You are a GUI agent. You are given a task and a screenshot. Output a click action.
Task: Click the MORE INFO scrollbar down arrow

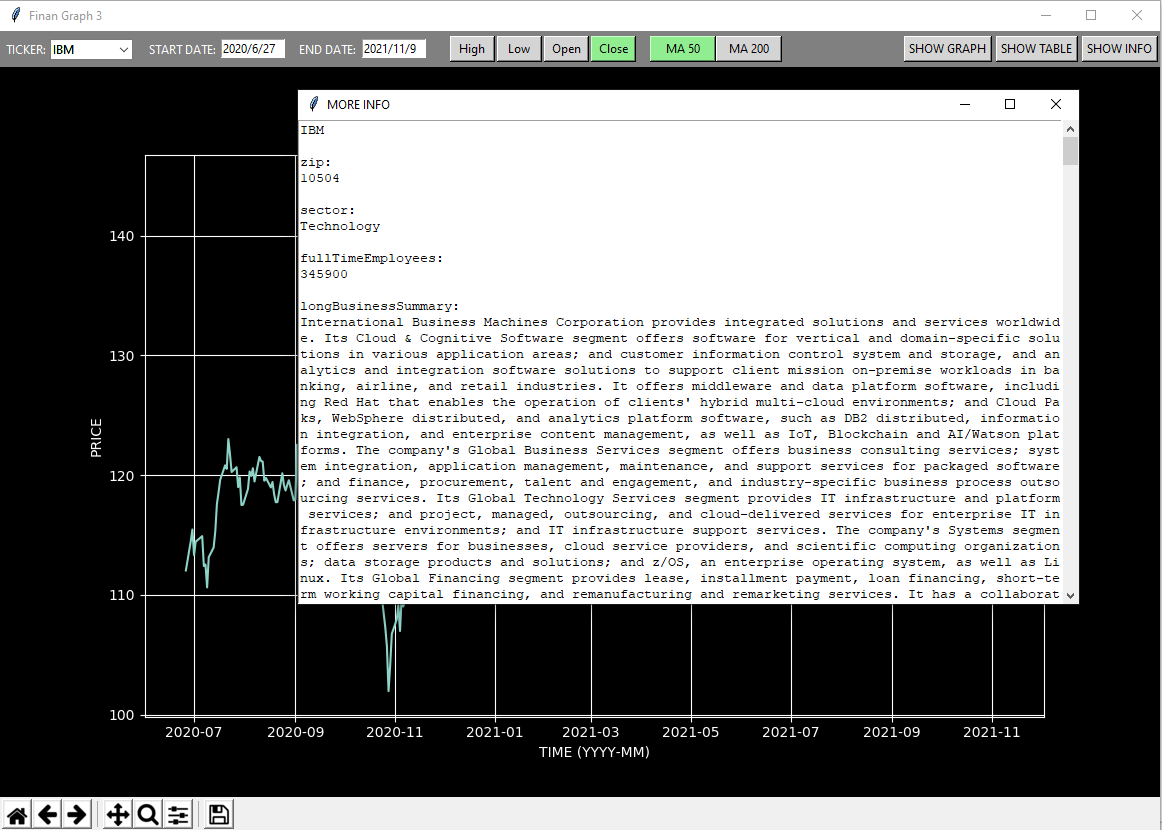[x=1070, y=595]
